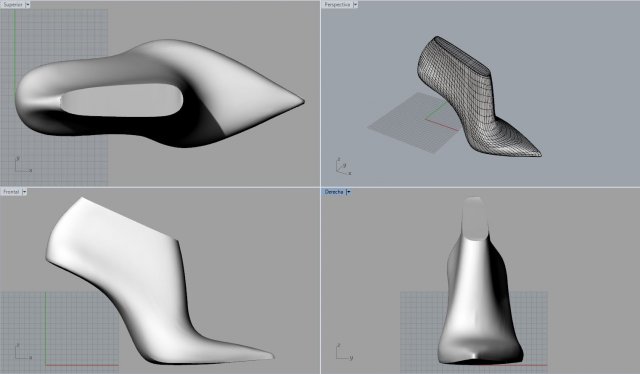Click the Derecha viewport title label

[x=334, y=191]
